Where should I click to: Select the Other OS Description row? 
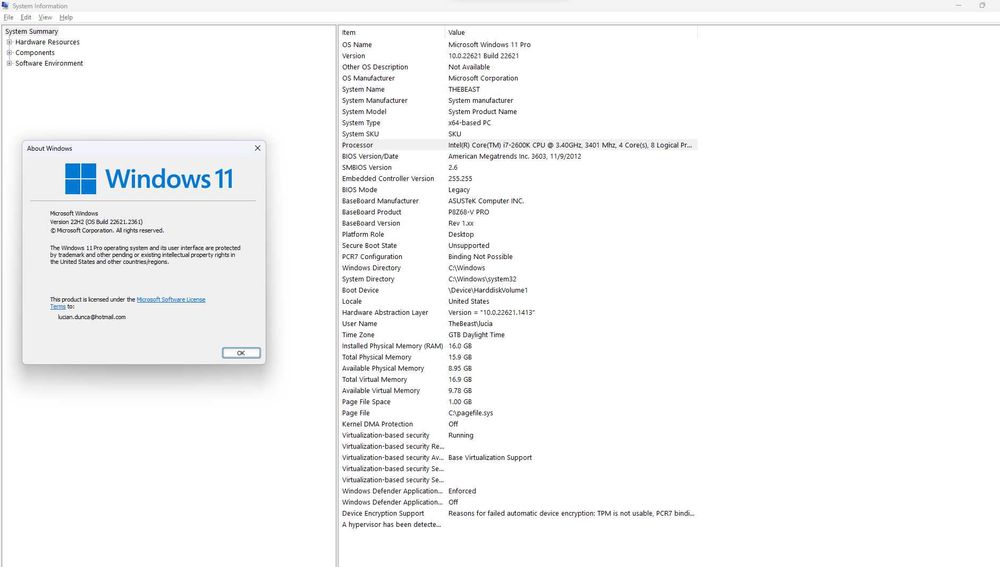[518, 67]
